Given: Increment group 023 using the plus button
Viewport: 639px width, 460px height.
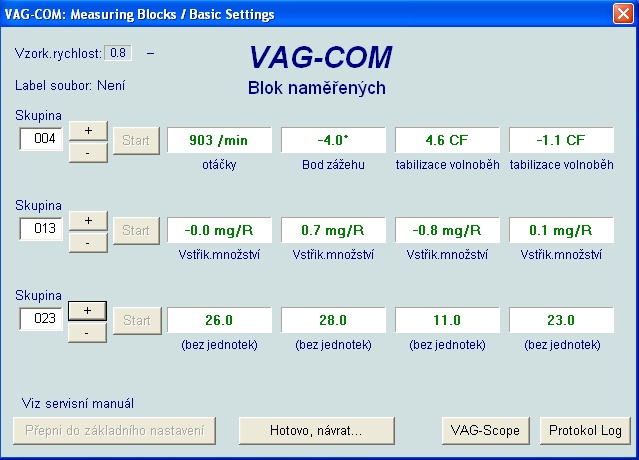Looking at the screenshot, I should tap(87, 310).
